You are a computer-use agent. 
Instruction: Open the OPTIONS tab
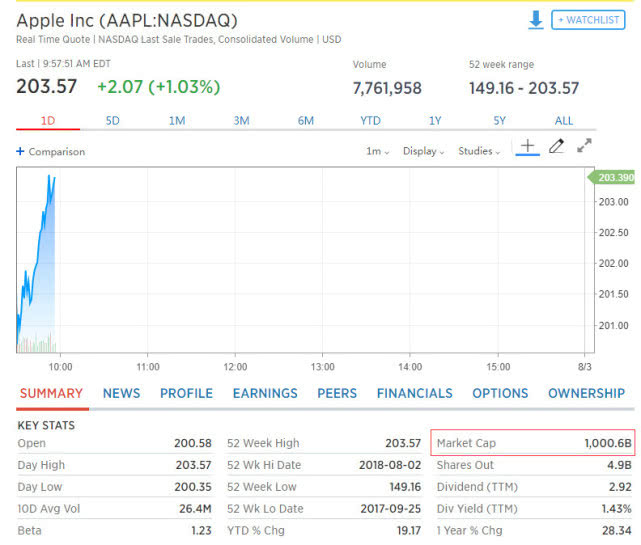tap(500, 393)
